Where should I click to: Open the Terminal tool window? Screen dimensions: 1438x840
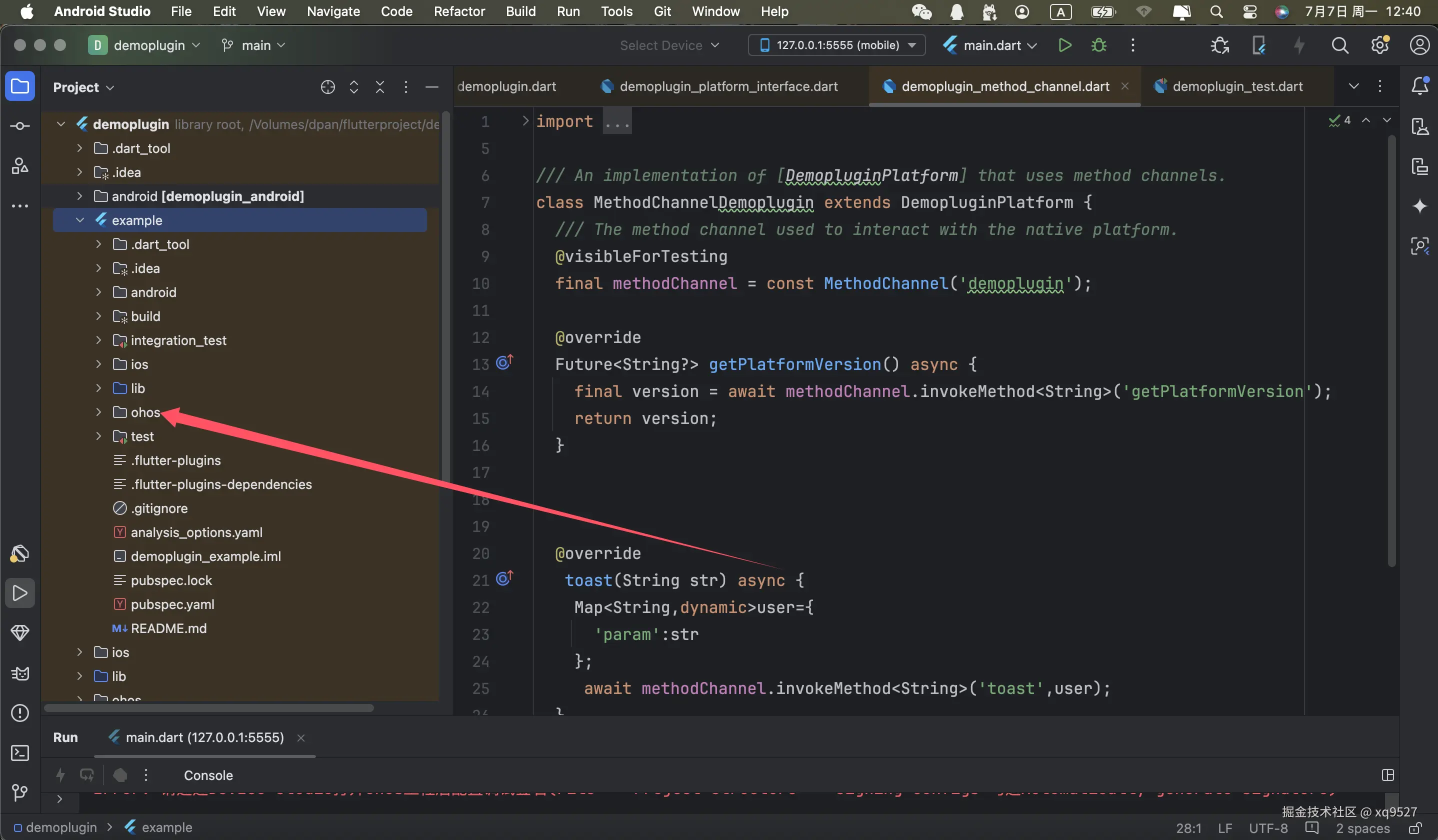tap(20, 753)
